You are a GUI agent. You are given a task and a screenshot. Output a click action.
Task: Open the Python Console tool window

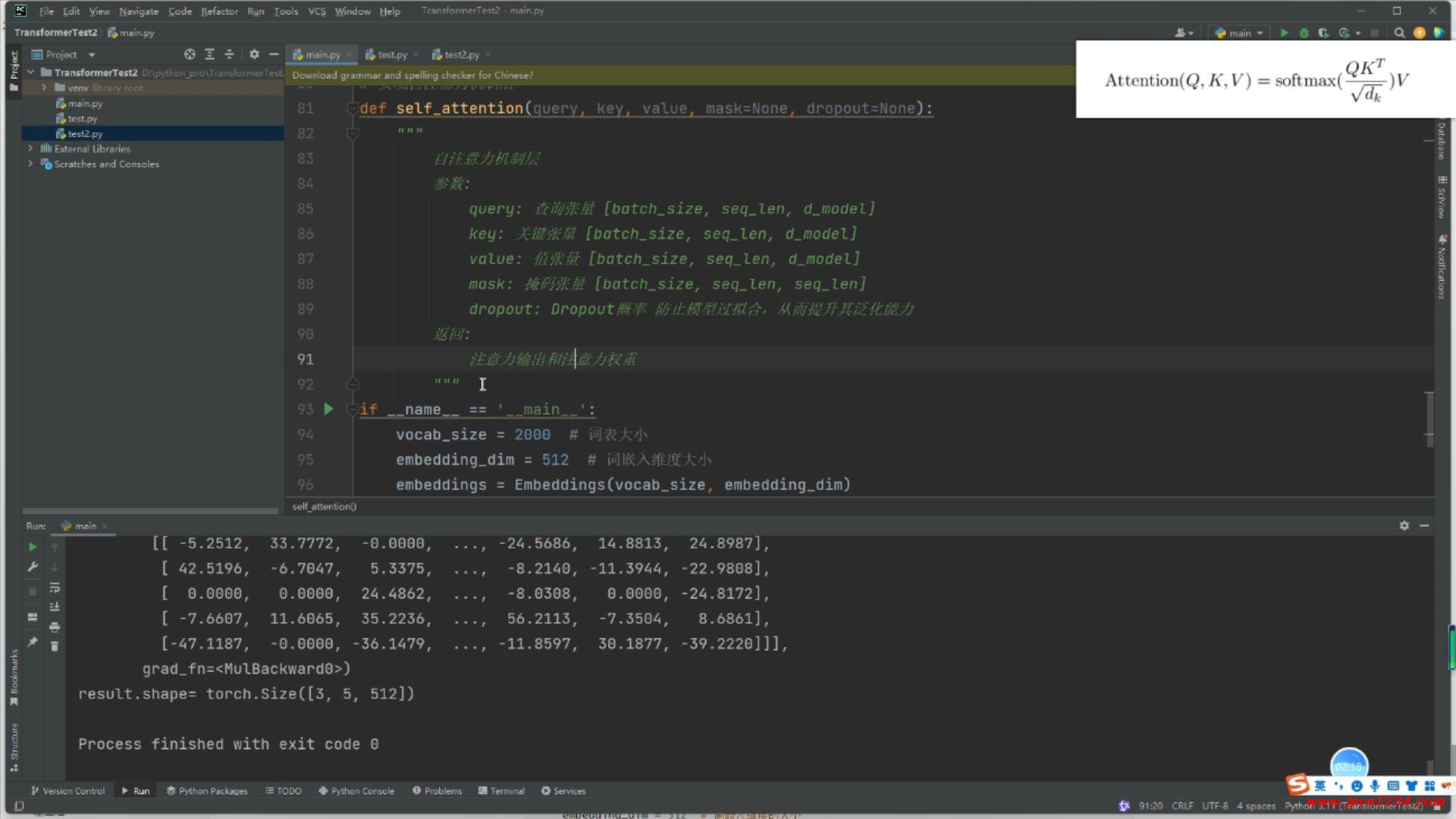[356, 791]
